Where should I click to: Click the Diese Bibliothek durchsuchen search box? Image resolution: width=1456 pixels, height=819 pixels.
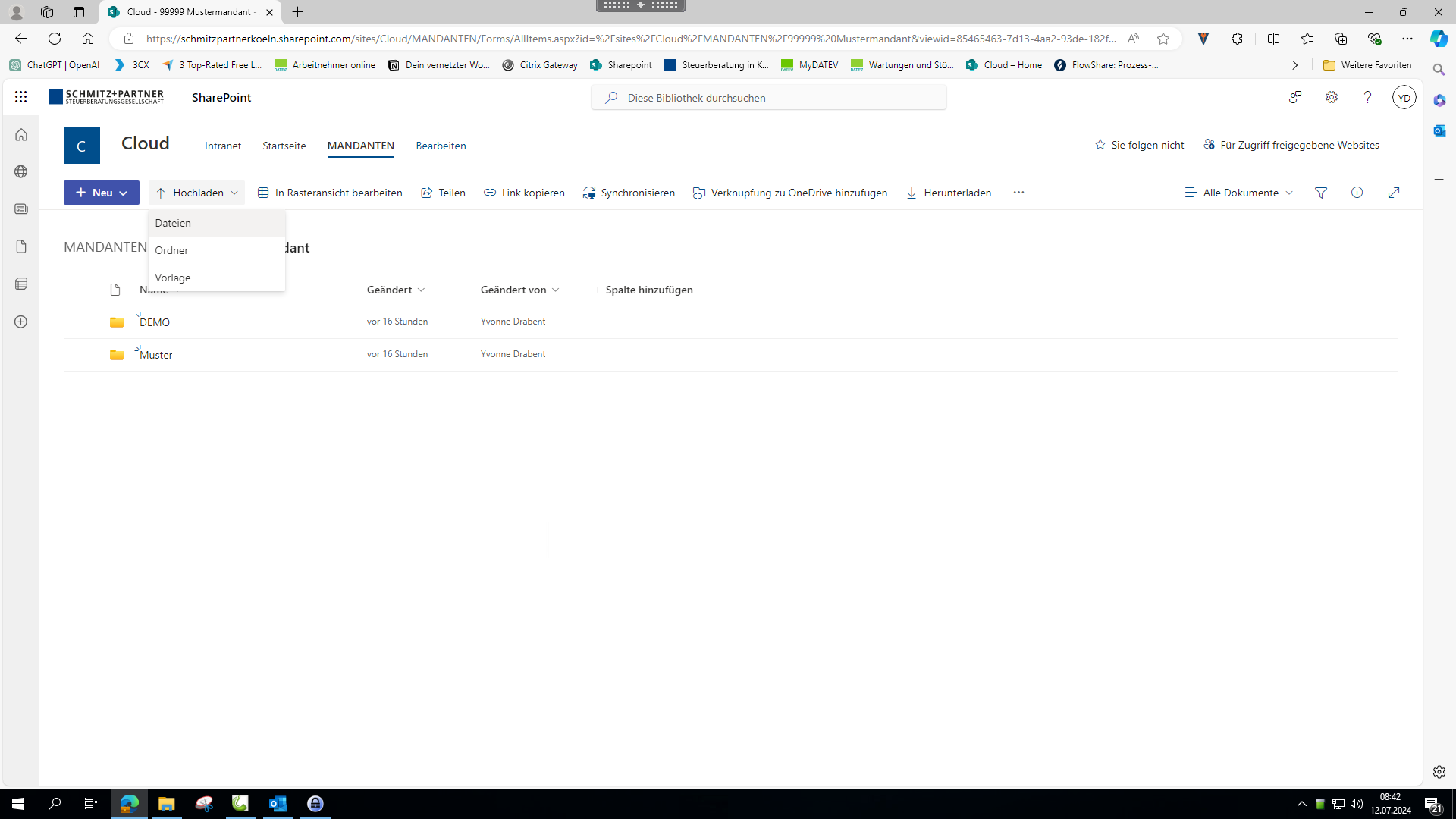[x=769, y=98]
